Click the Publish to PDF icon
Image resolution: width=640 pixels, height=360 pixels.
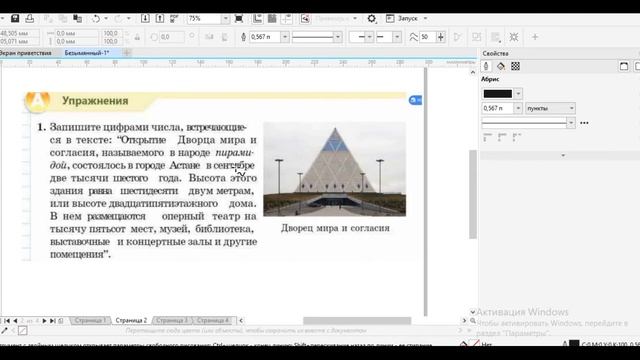(174, 18)
